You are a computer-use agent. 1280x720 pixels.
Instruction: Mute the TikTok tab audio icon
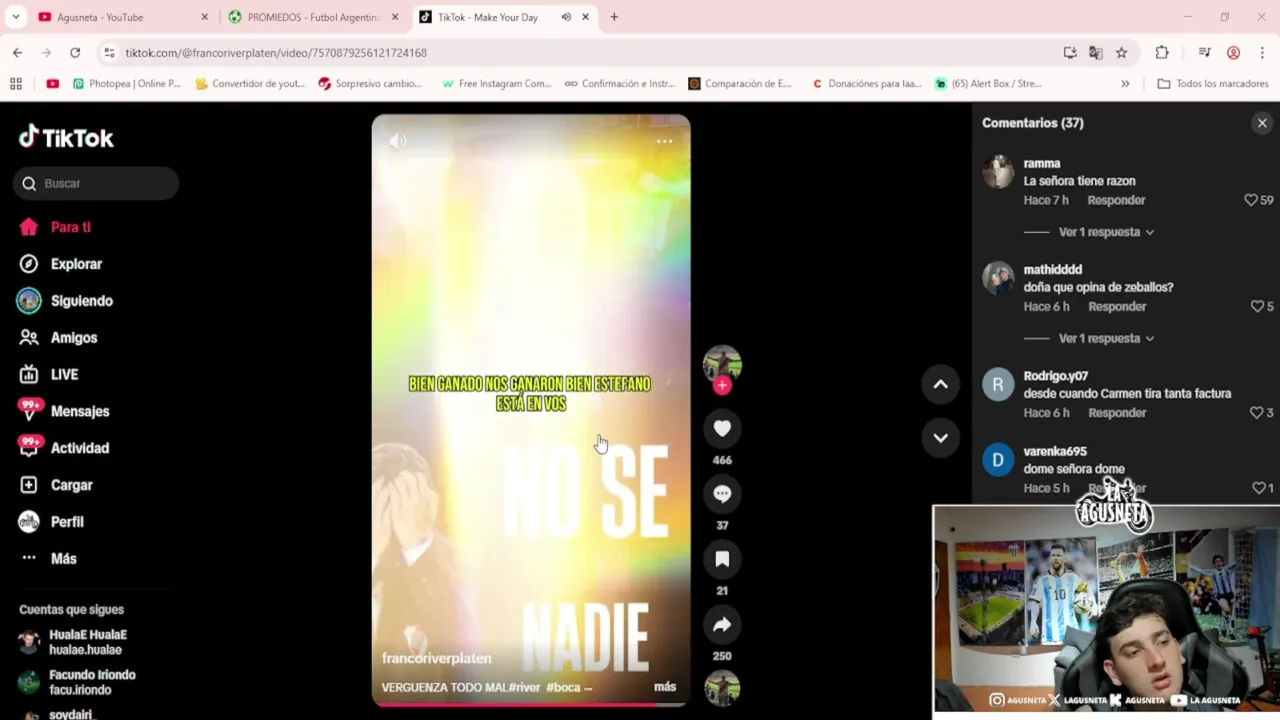tap(566, 17)
